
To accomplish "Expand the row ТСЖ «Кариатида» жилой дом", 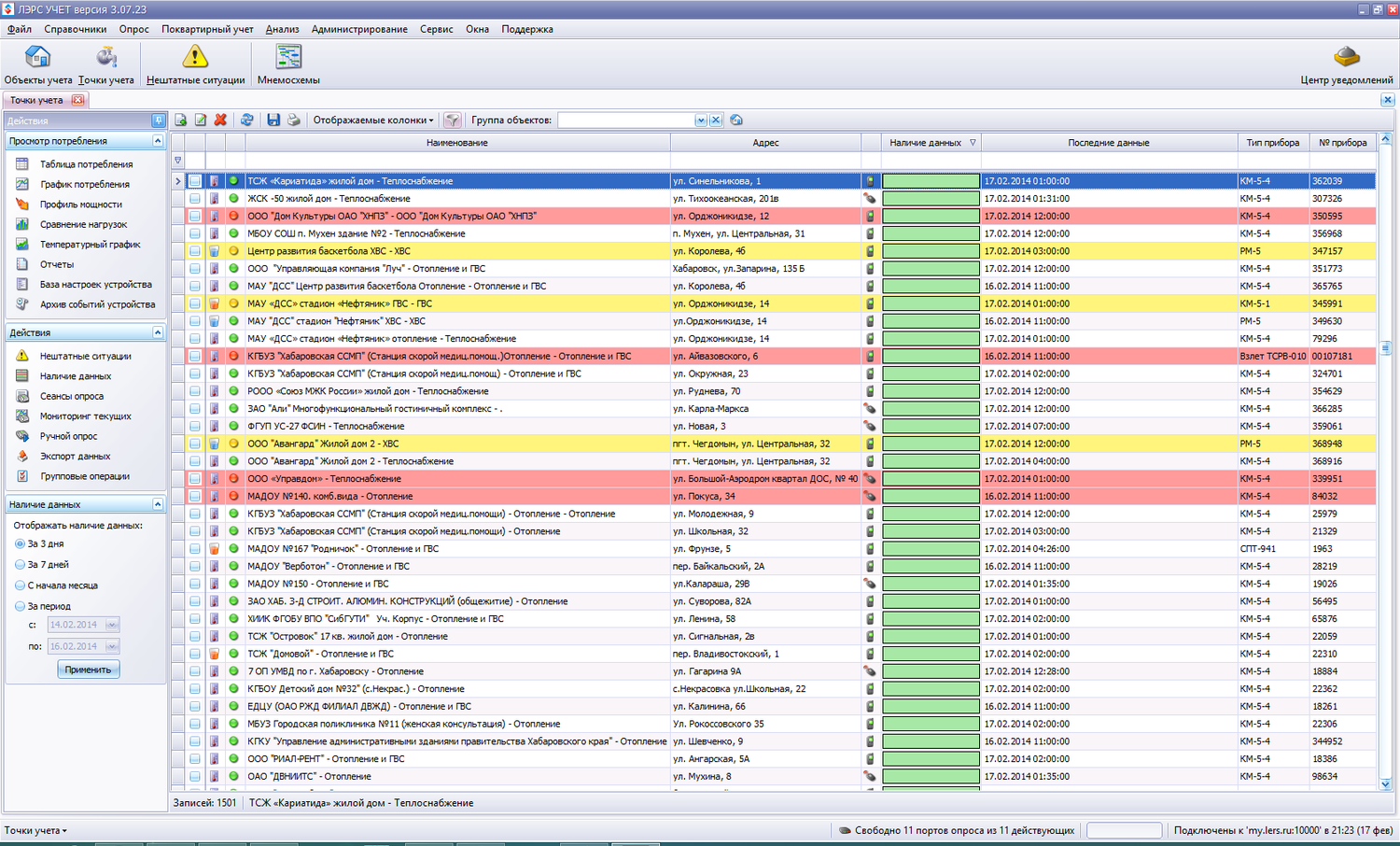I will pos(177,181).
